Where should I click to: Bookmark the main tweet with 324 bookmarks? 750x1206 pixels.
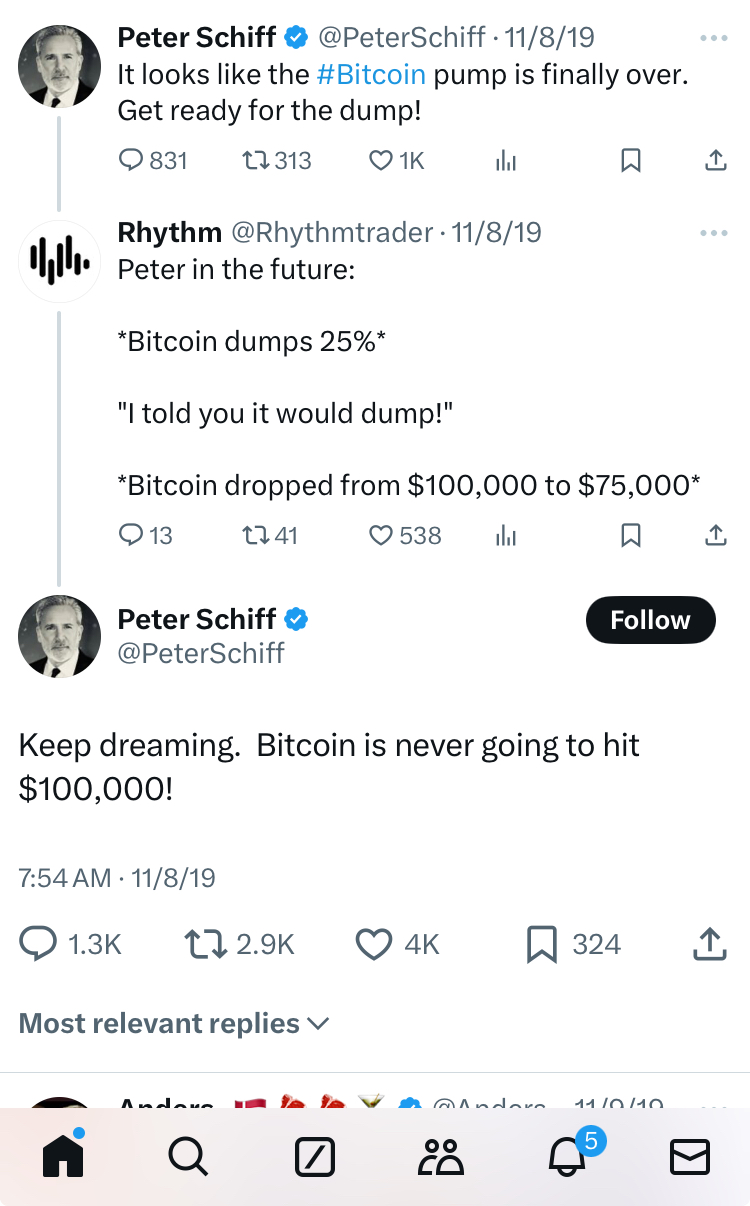pyautogui.click(x=541, y=943)
